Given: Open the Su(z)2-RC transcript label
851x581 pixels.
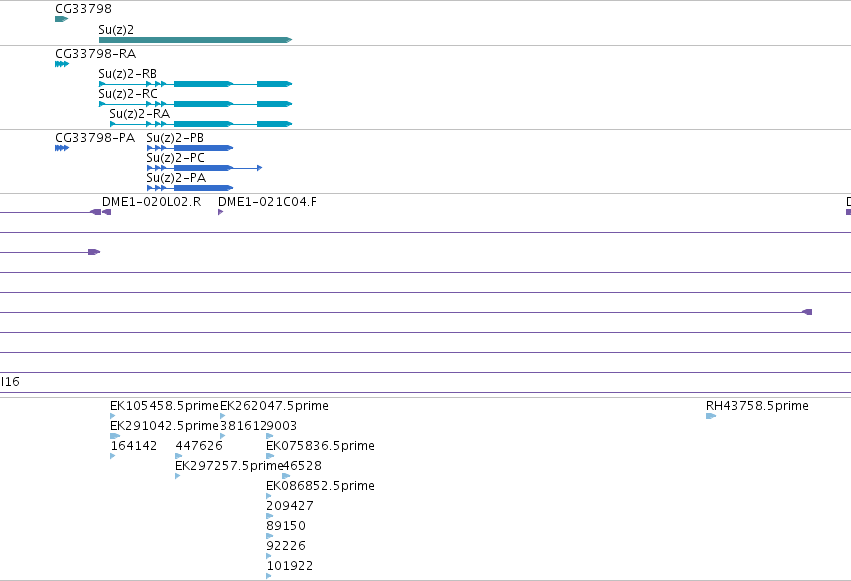Looking at the screenshot, I should click(x=128, y=94).
